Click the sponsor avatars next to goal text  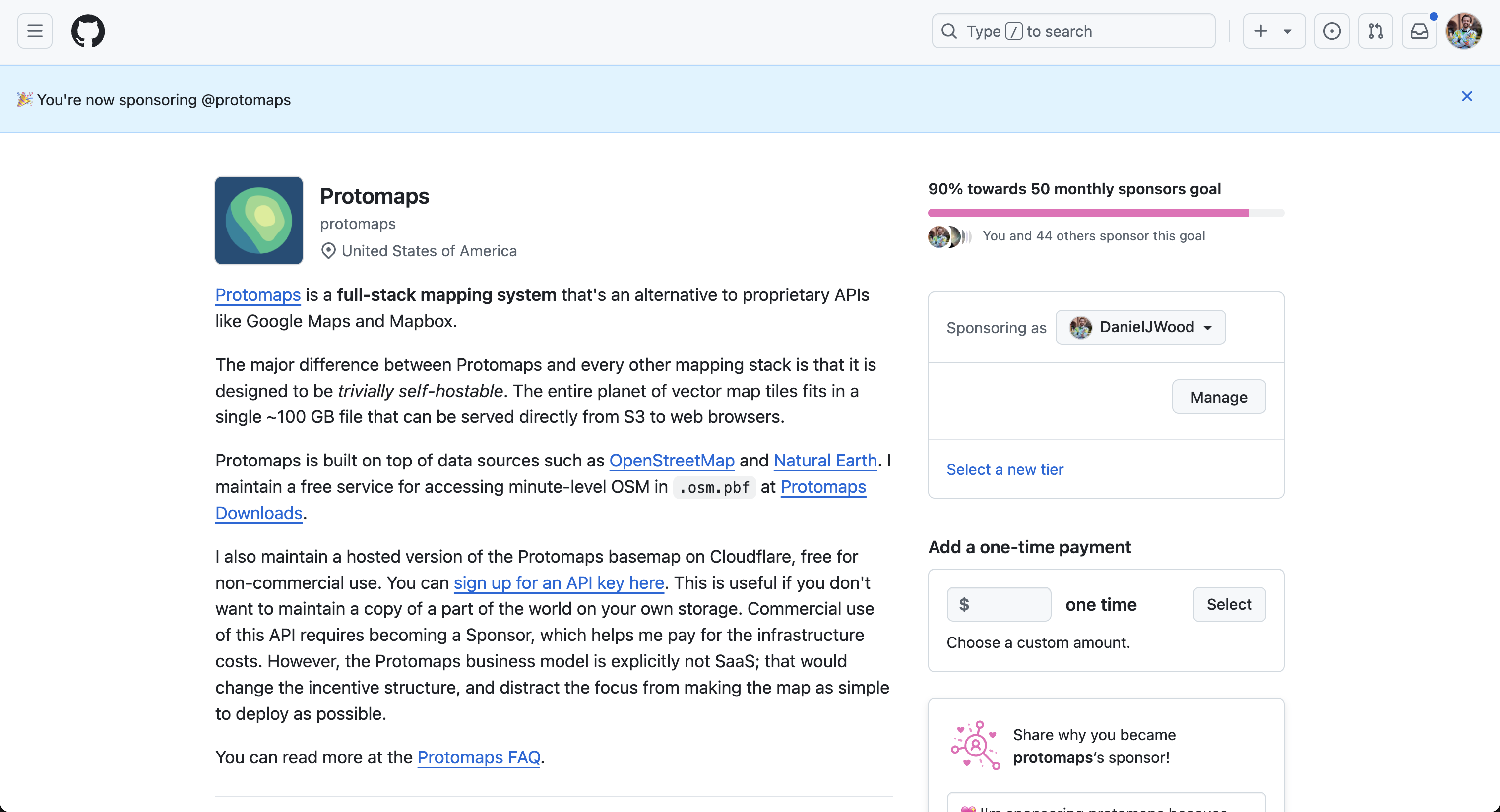(x=950, y=237)
